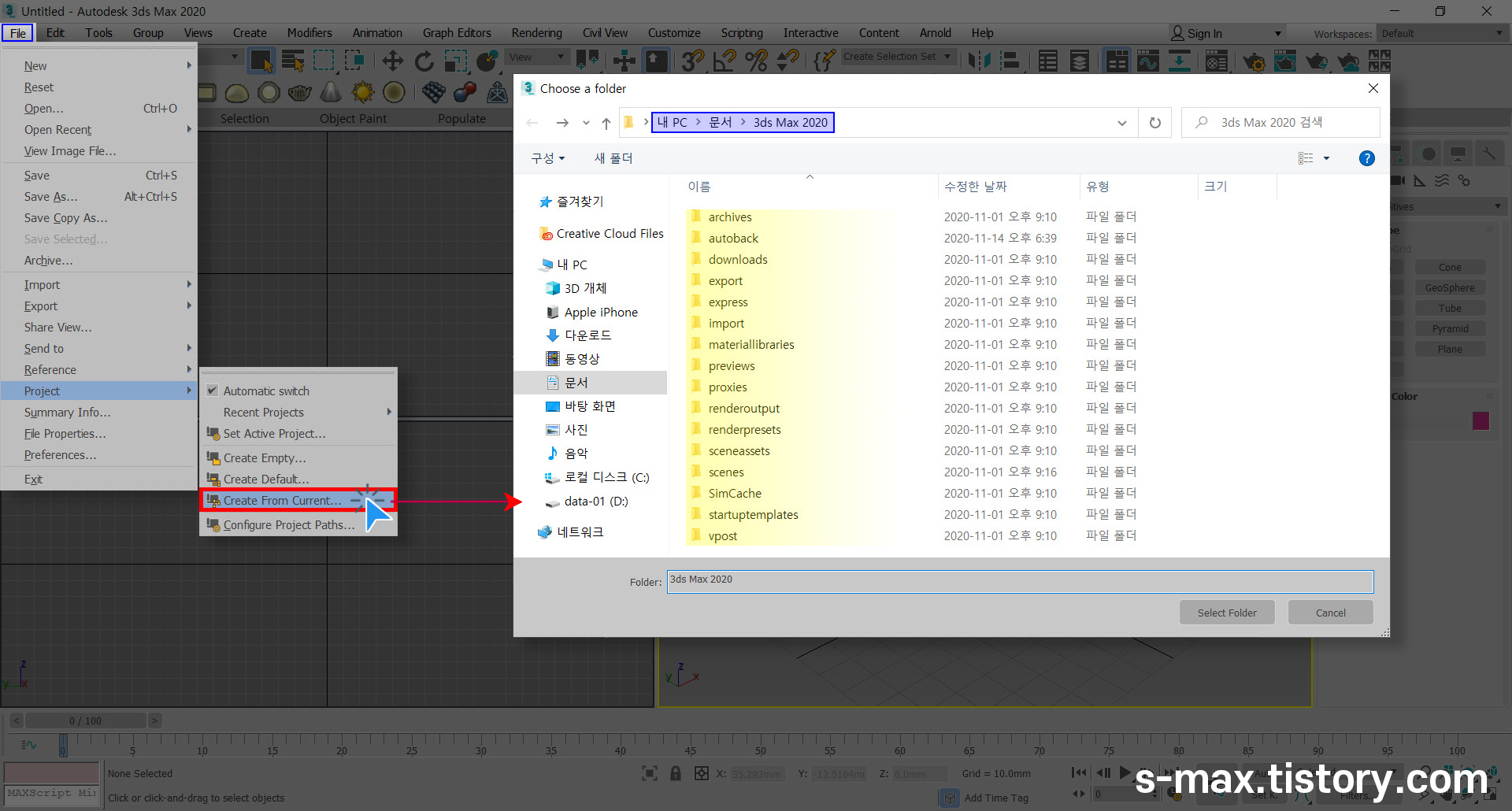Screen dimensions: 1512x811
Task: Expand address bar history chevron
Action: click(x=1121, y=123)
